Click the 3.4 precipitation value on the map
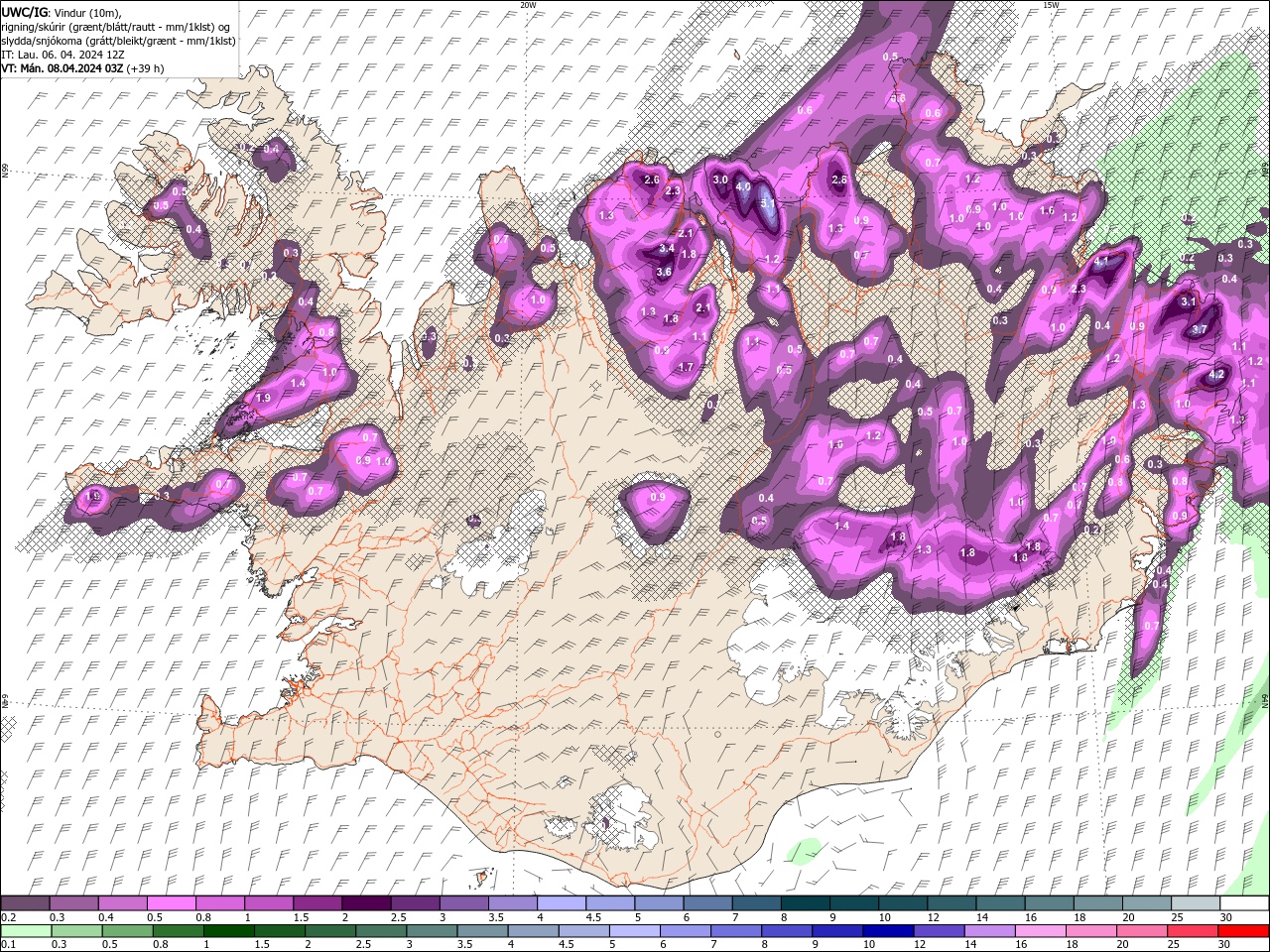 667,248
